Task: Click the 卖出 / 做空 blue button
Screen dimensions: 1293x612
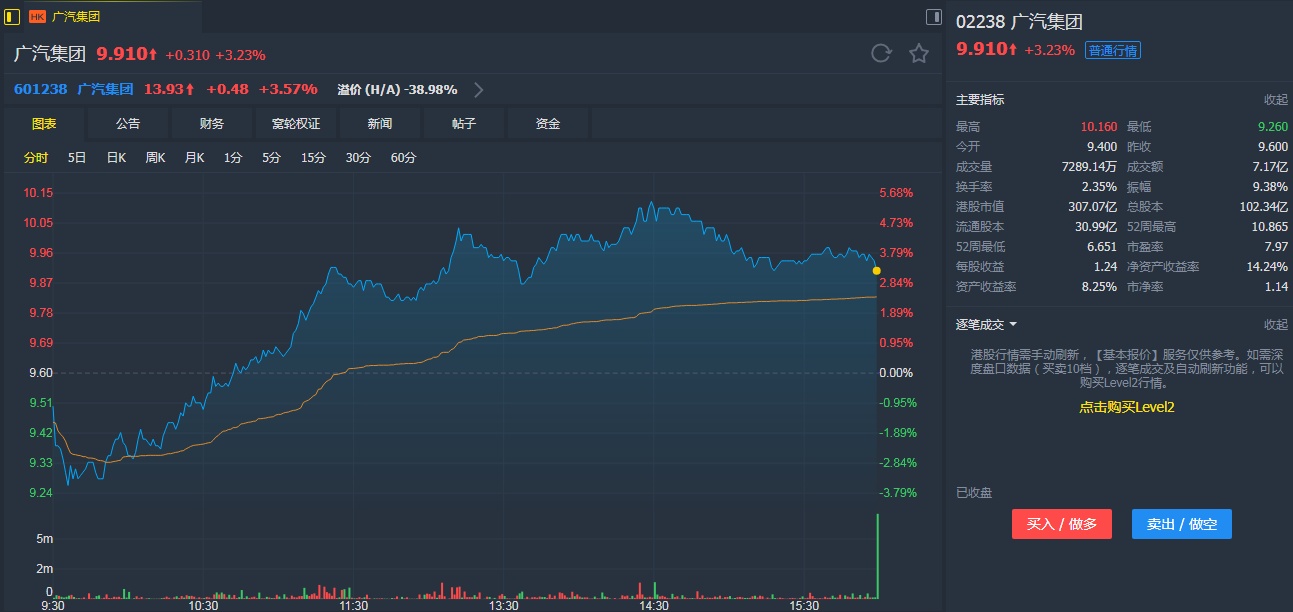Action: point(1181,524)
